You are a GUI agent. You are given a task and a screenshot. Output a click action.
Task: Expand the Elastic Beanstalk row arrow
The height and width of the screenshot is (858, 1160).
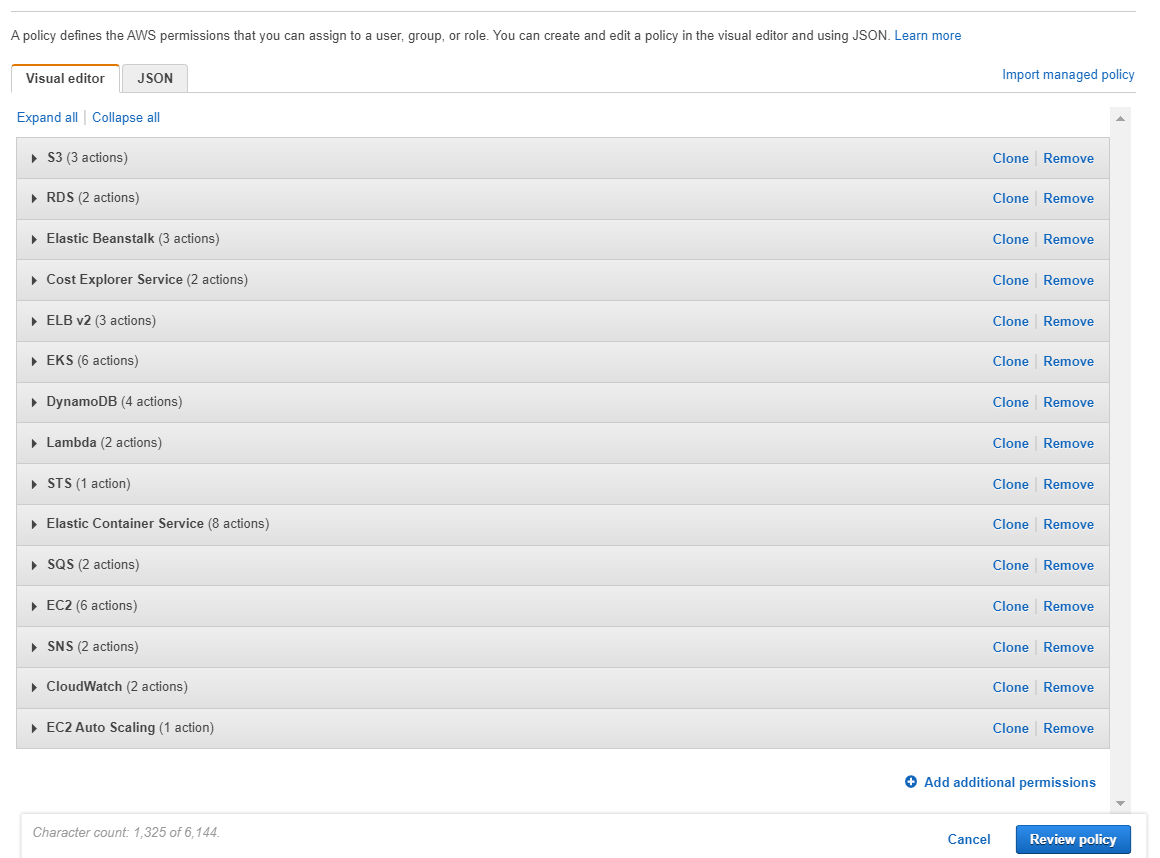click(x=34, y=239)
